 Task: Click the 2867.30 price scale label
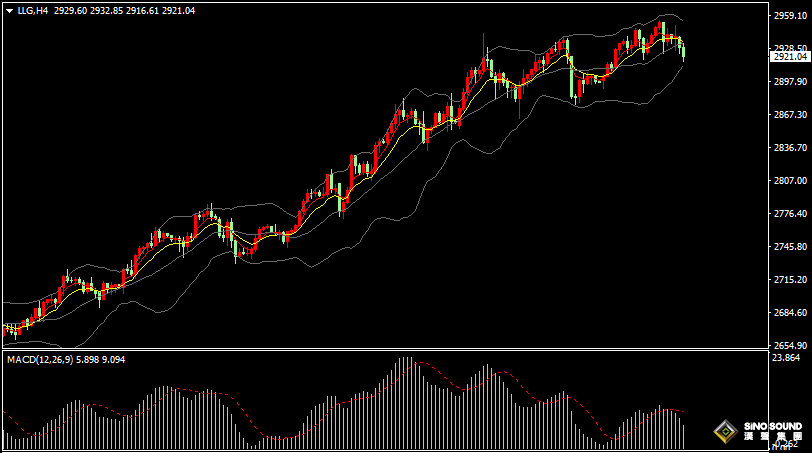[x=790, y=114]
